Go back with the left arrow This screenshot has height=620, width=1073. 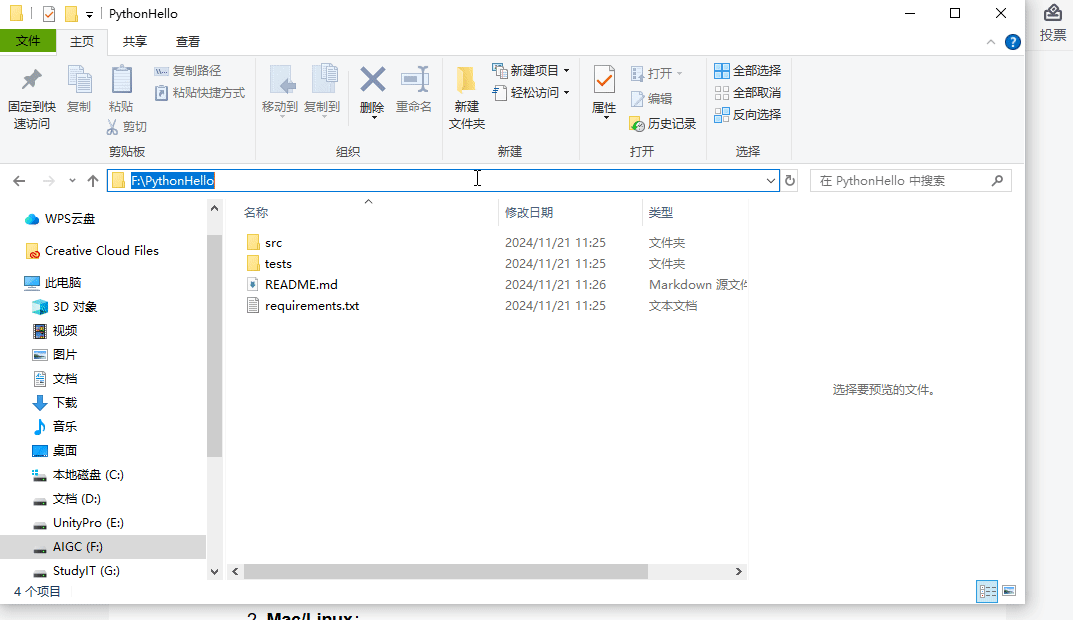(19, 181)
